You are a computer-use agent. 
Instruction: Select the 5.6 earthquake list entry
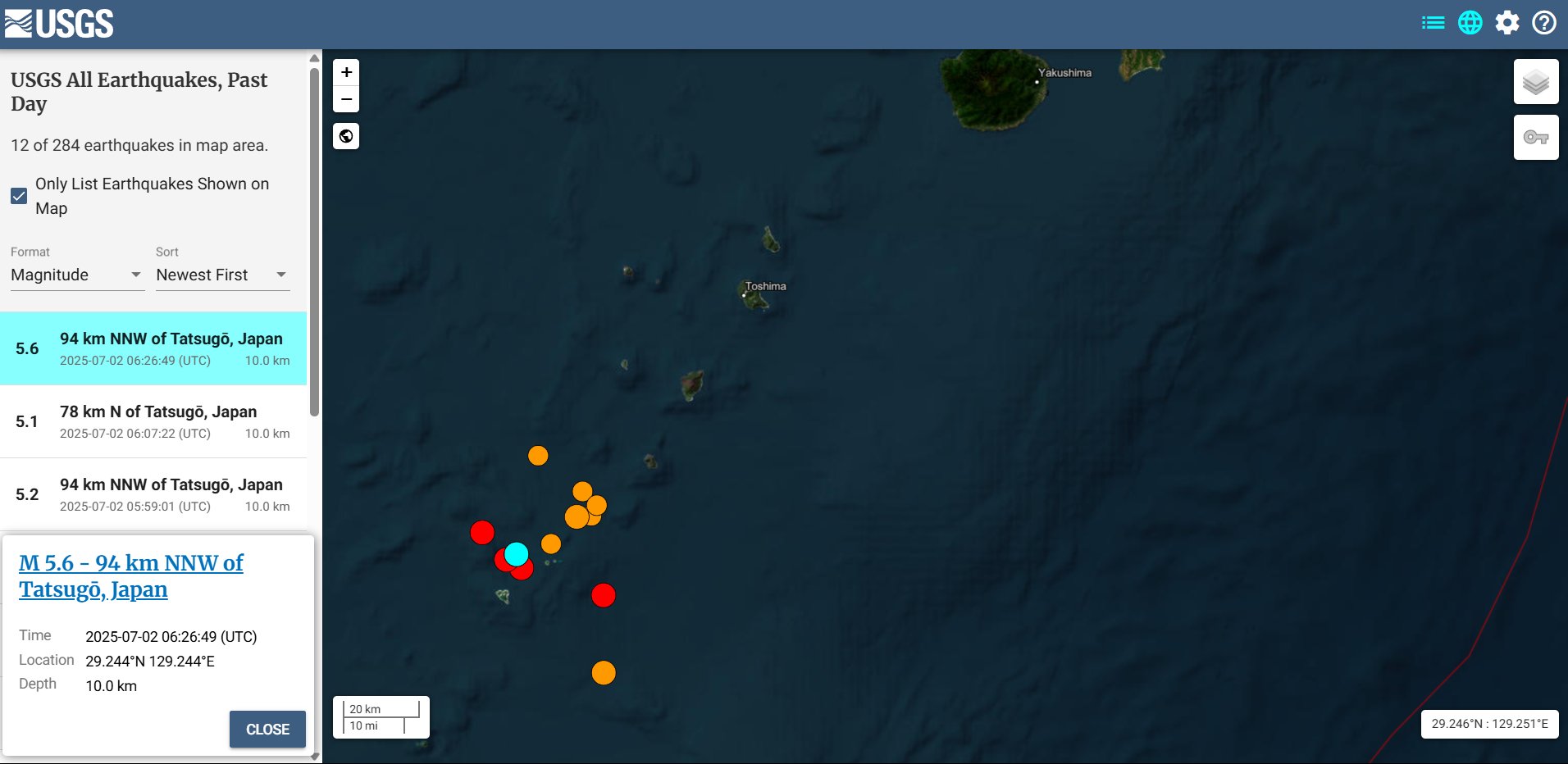pos(153,348)
